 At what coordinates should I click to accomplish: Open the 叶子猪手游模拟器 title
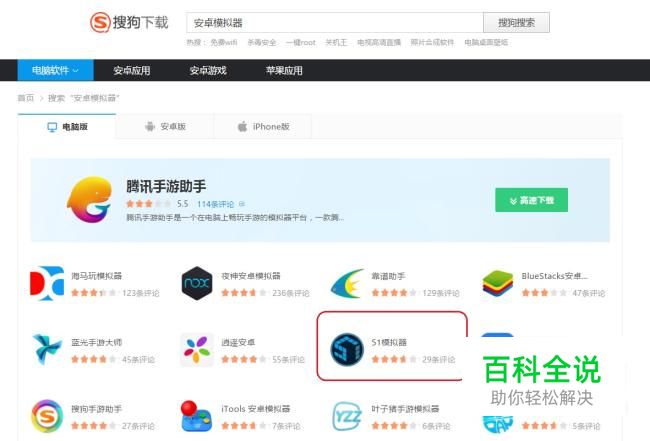(x=405, y=409)
